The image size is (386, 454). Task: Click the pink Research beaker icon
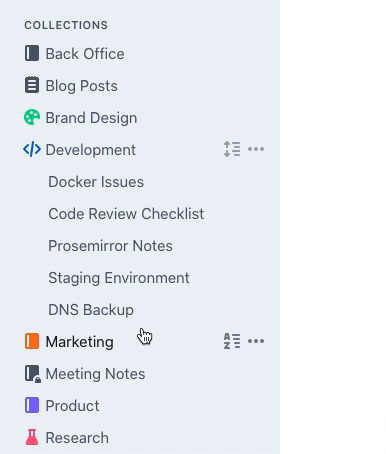(32, 437)
